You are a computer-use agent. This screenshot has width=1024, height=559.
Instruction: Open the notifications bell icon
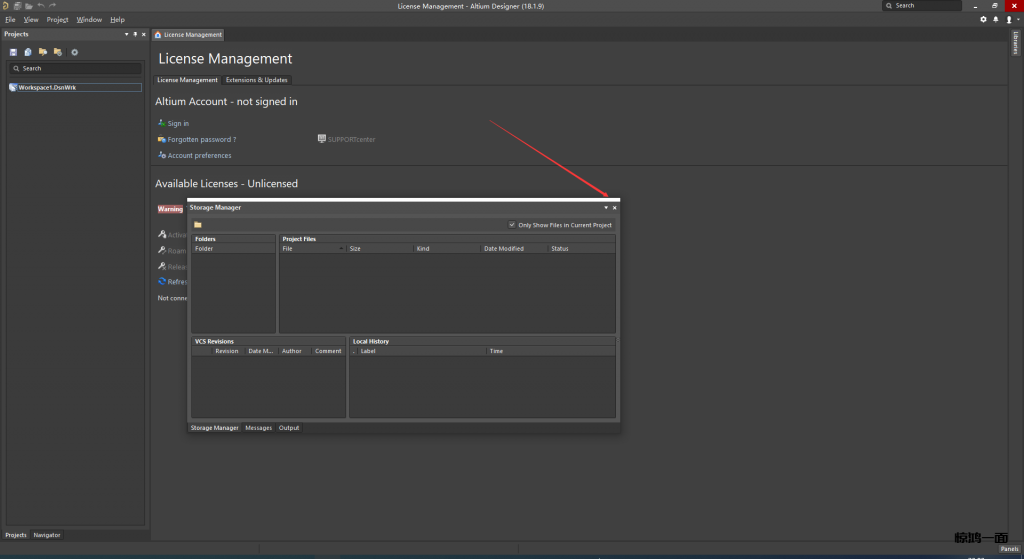point(995,19)
